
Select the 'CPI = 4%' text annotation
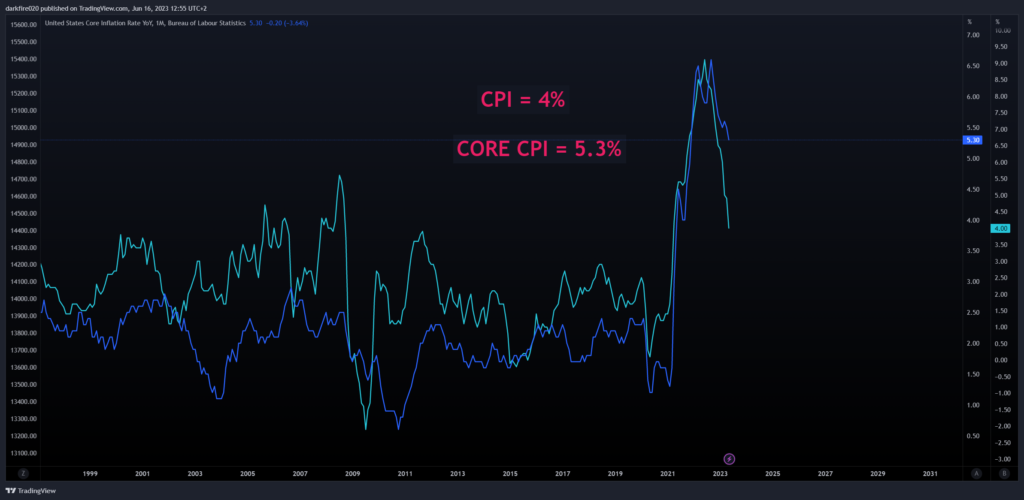coord(523,100)
